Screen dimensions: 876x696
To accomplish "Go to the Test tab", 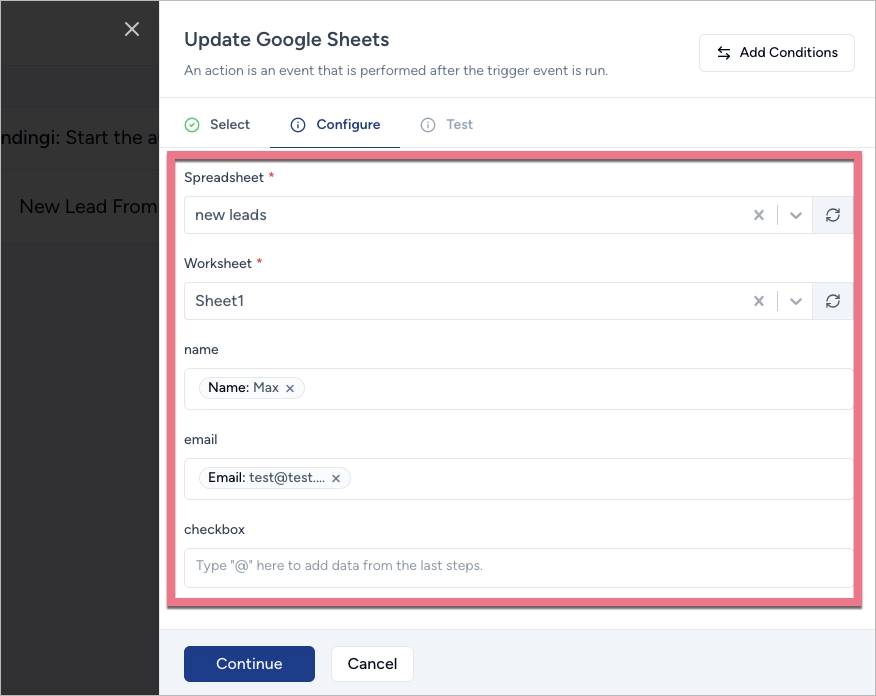I will pyautogui.click(x=447, y=125).
